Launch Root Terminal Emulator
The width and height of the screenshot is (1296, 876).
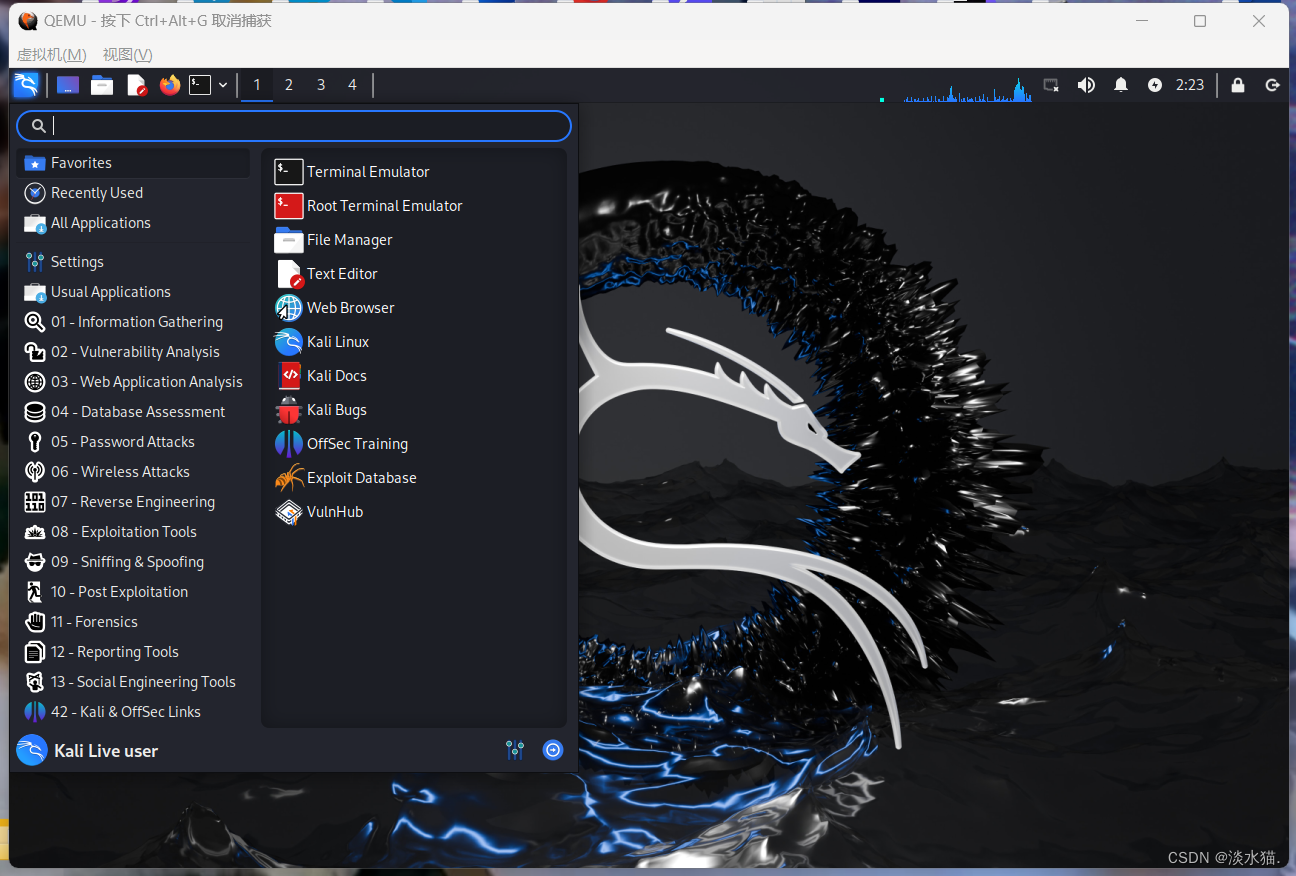pyautogui.click(x=414, y=206)
